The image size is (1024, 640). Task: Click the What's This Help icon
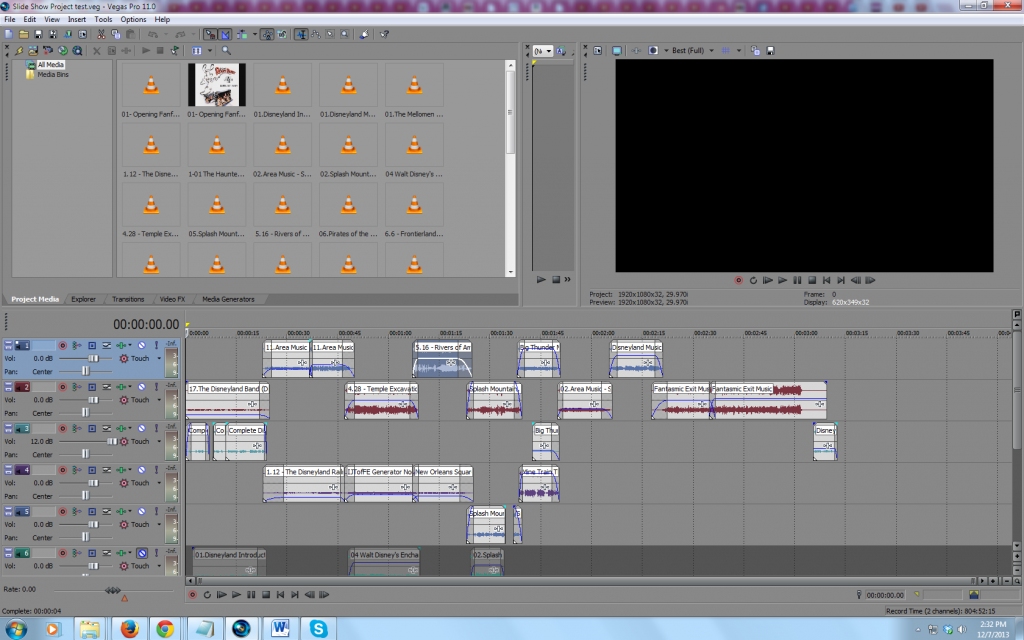384,34
